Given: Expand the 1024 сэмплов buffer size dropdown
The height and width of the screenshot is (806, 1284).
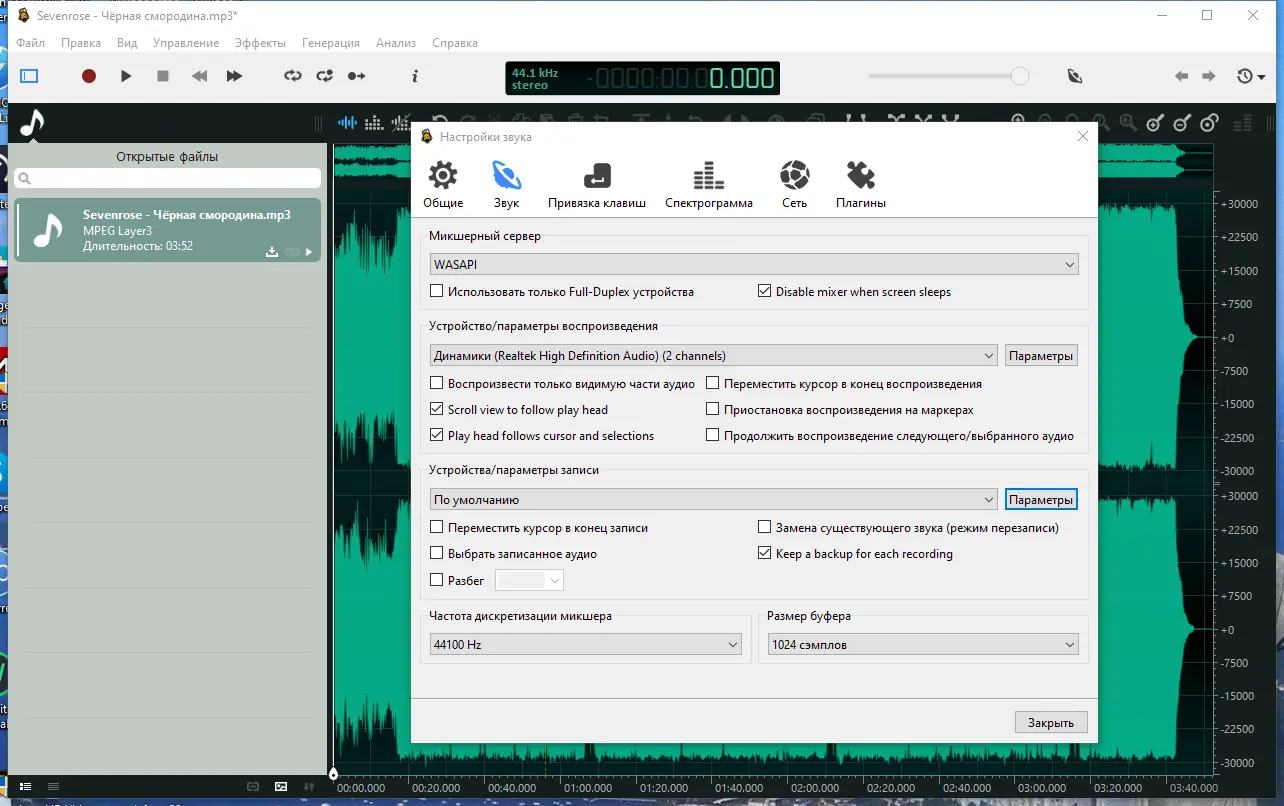Looking at the screenshot, I should [x=923, y=645].
